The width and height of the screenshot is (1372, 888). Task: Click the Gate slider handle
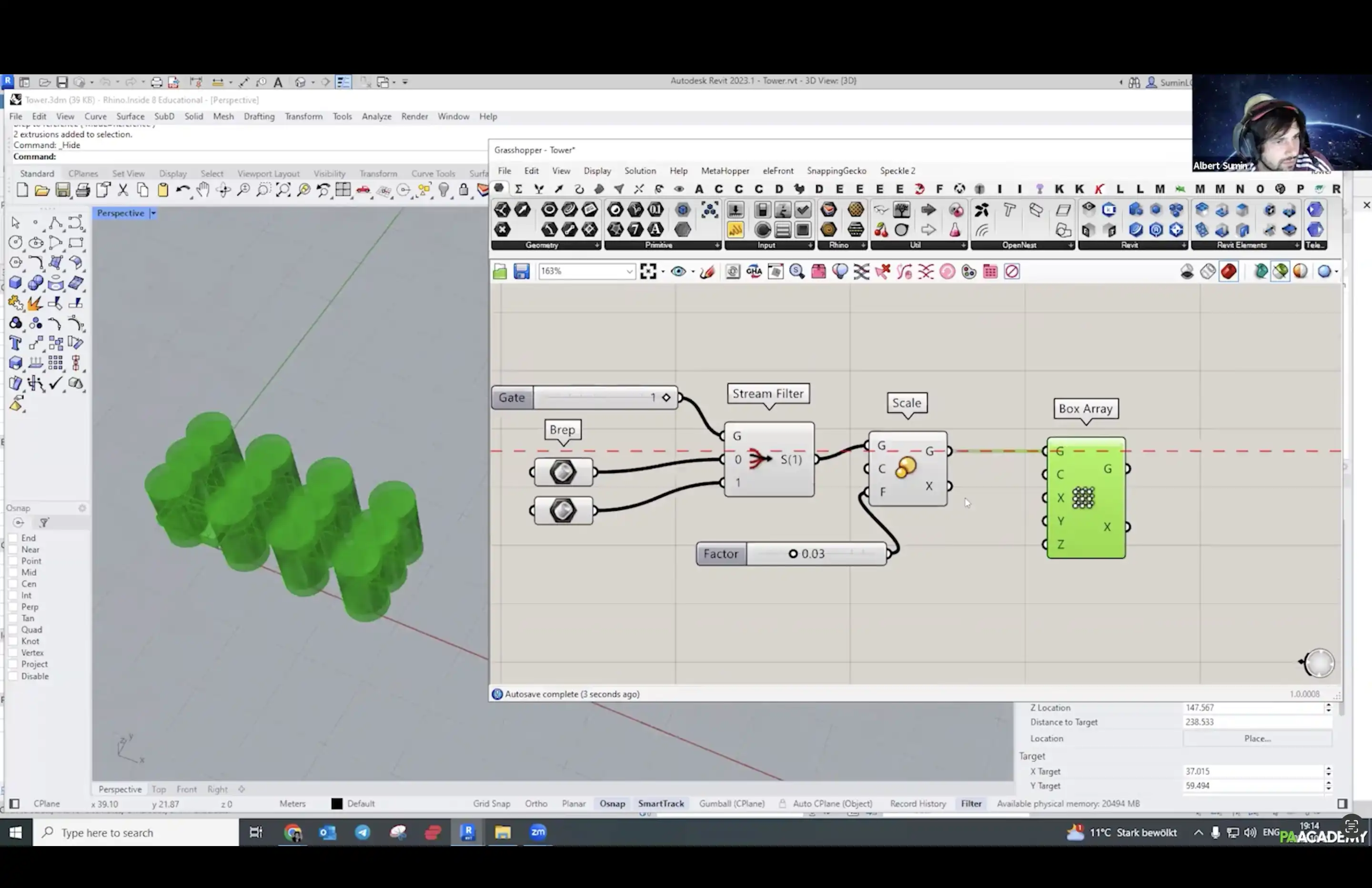[x=666, y=397]
